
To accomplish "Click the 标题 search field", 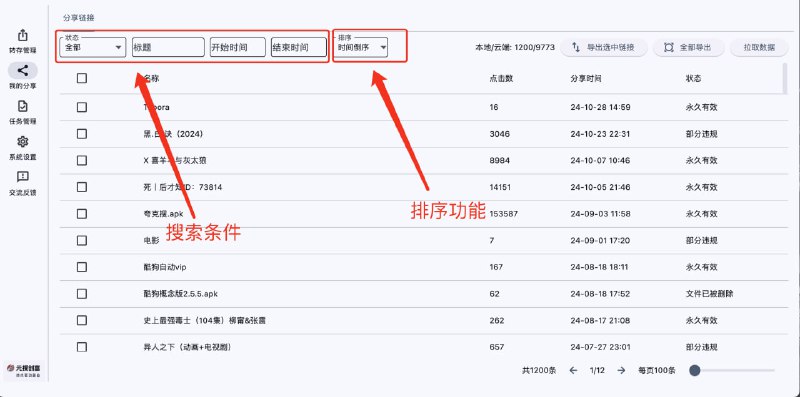I will pos(168,47).
